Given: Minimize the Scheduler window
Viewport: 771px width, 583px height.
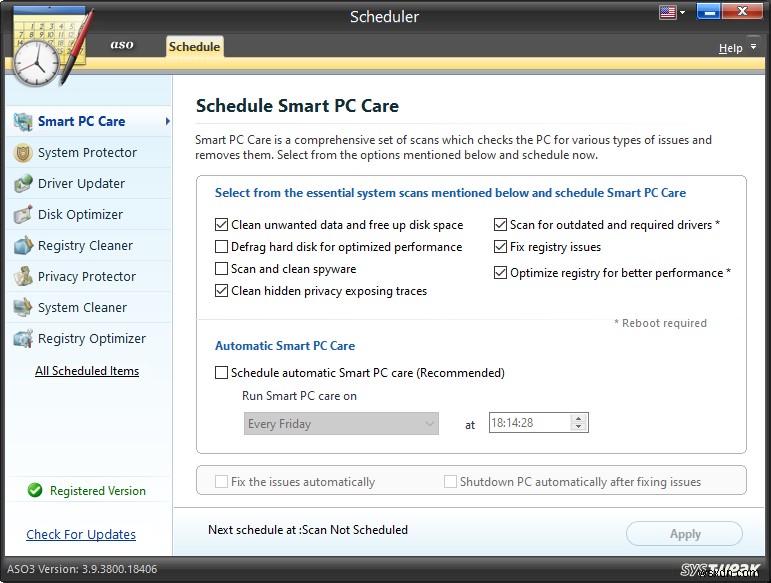Looking at the screenshot, I should pyautogui.click(x=709, y=12).
